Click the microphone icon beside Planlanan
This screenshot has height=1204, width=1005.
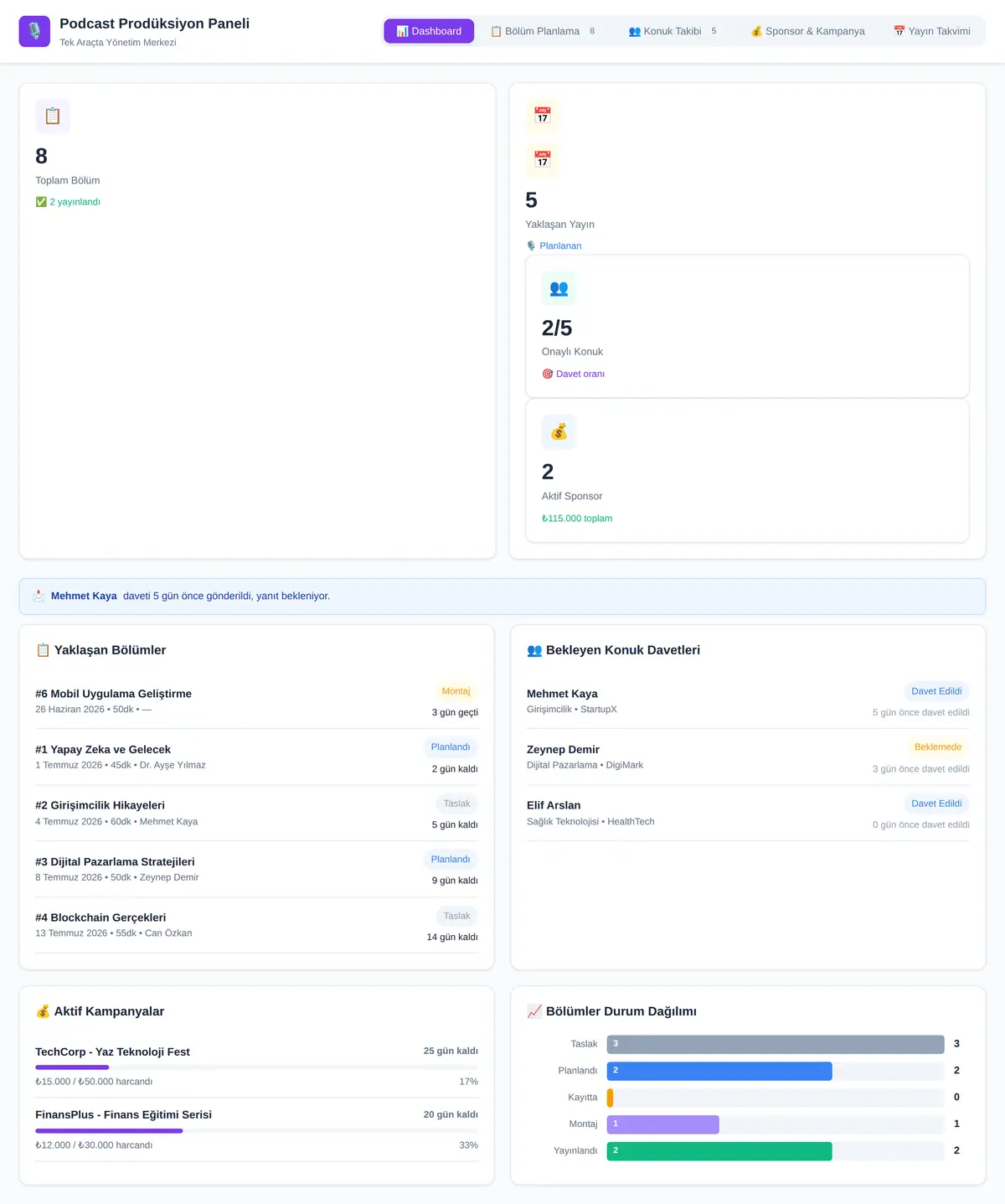click(531, 245)
